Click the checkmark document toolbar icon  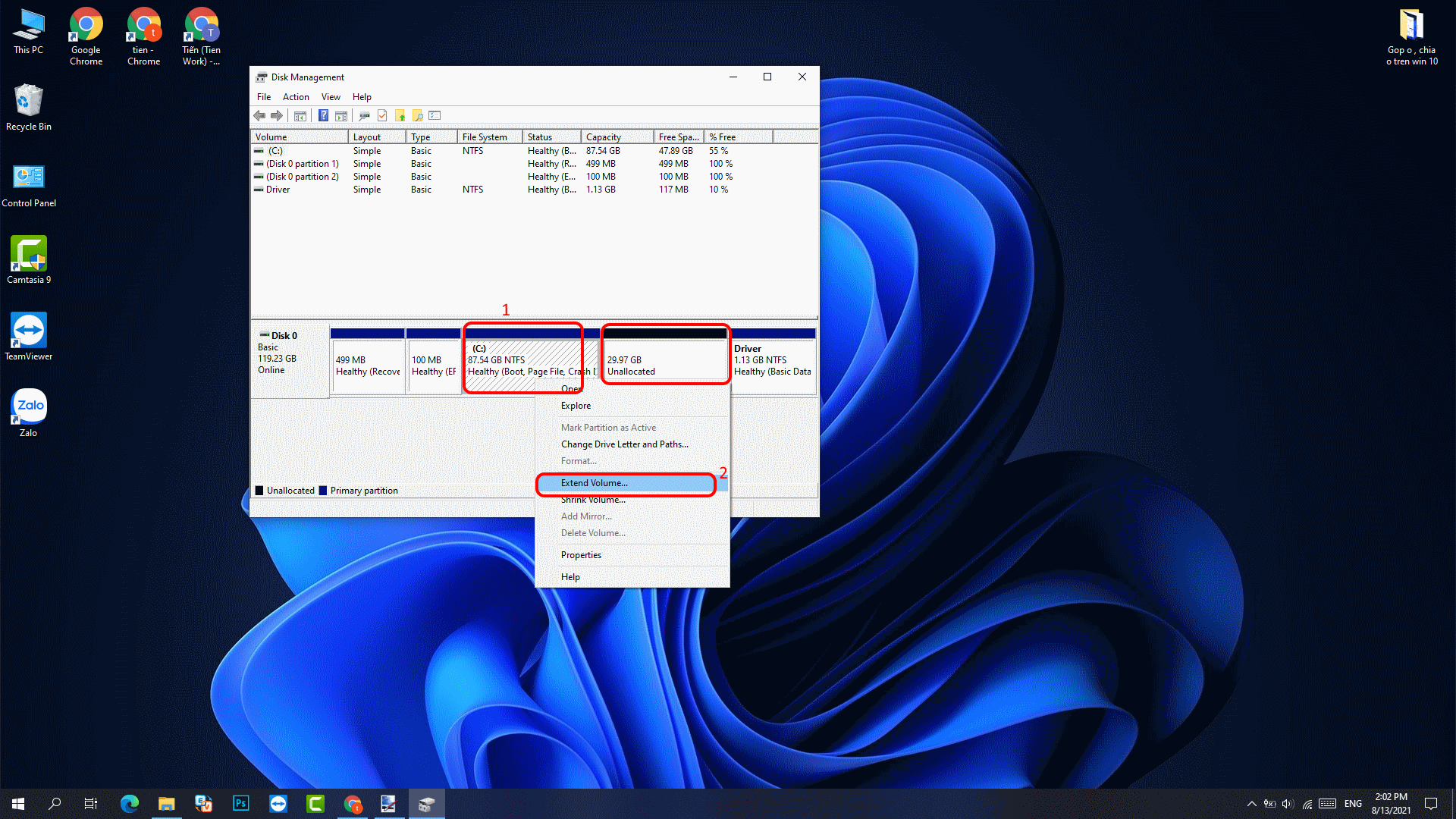tap(382, 116)
